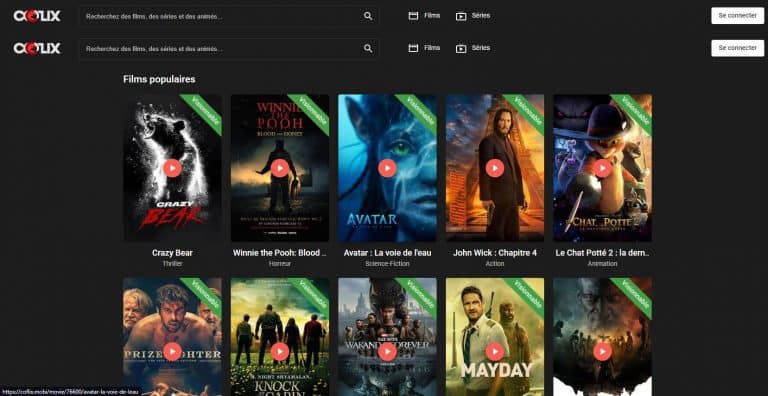Screen dimensions: 768x396
Task: Play Le Chat Potté 2 with its play button
Action: [x=602, y=168]
